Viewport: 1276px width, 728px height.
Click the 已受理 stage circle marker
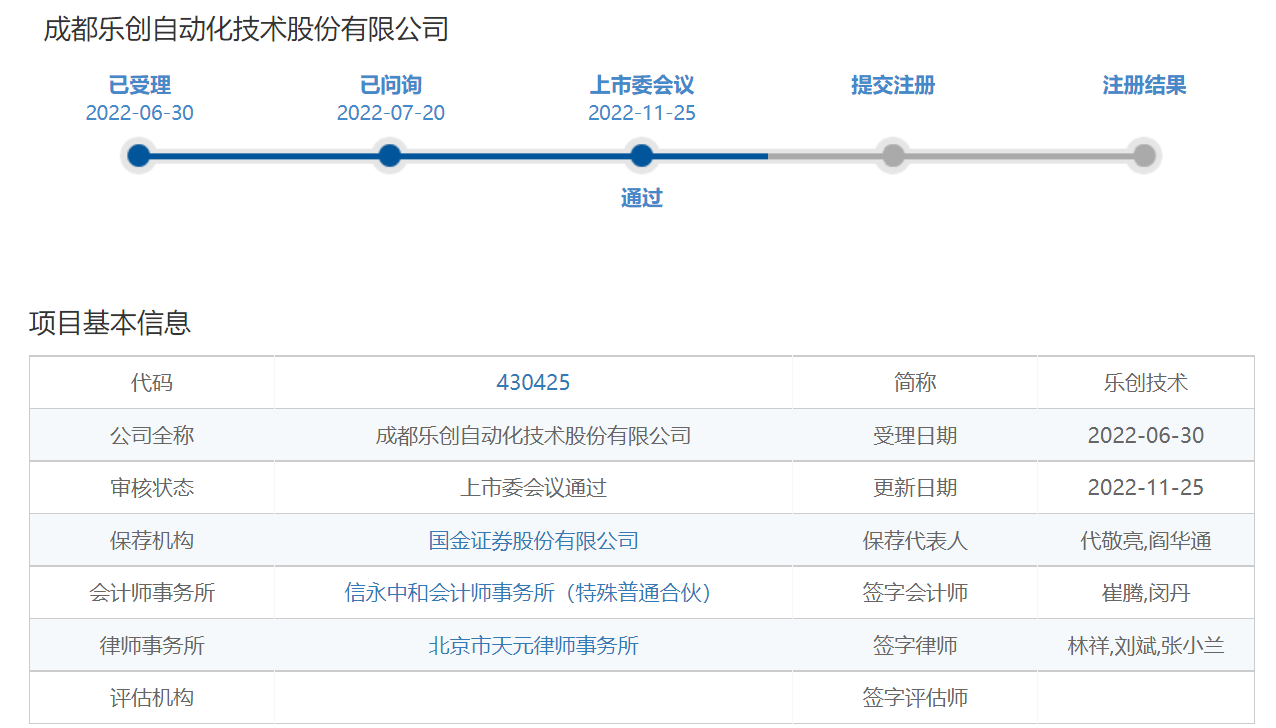(x=139, y=156)
